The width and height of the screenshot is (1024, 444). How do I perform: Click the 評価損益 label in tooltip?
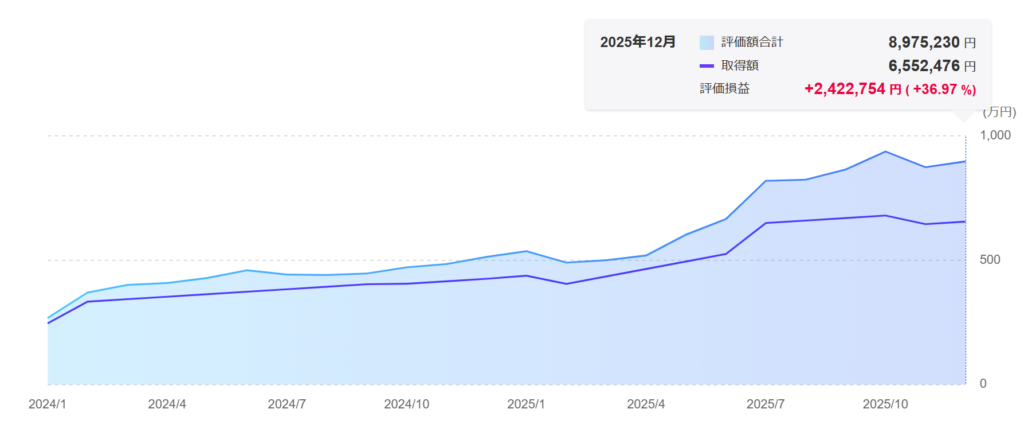coord(725,89)
